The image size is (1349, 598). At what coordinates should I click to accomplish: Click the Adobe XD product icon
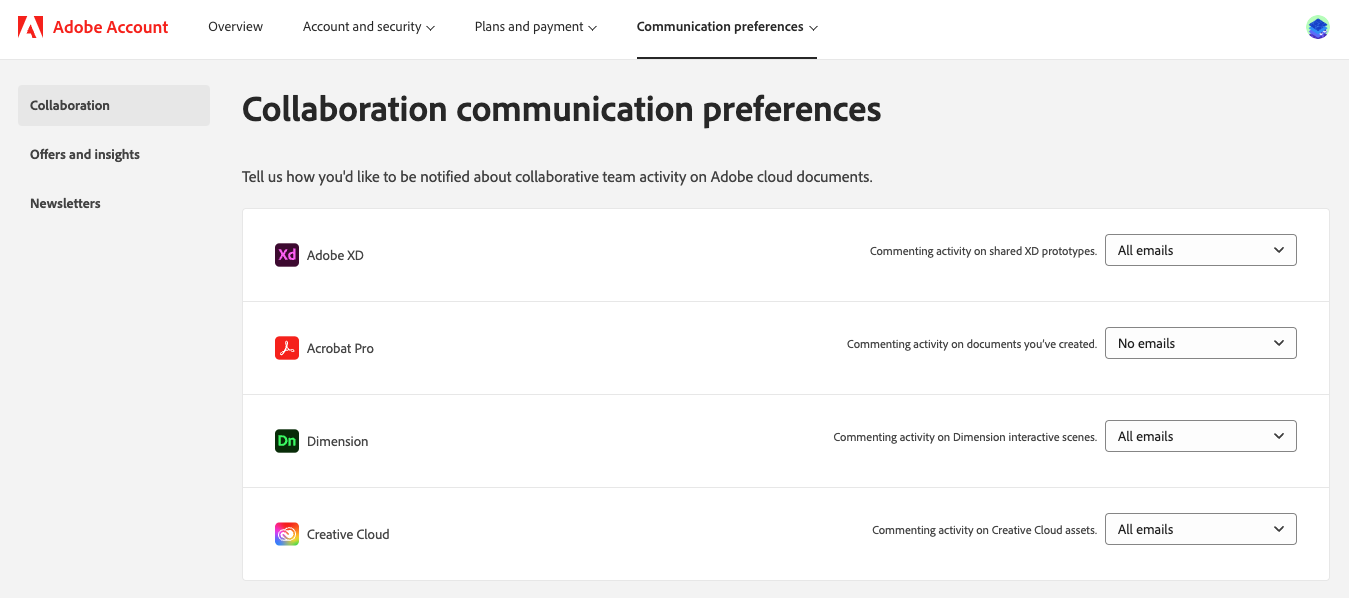[x=287, y=255]
